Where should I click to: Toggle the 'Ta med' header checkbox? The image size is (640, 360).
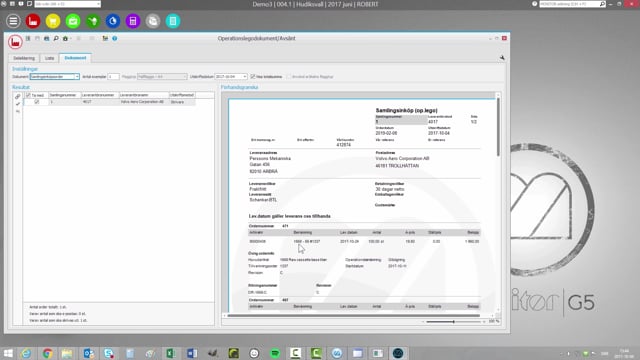tap(28, 95)
